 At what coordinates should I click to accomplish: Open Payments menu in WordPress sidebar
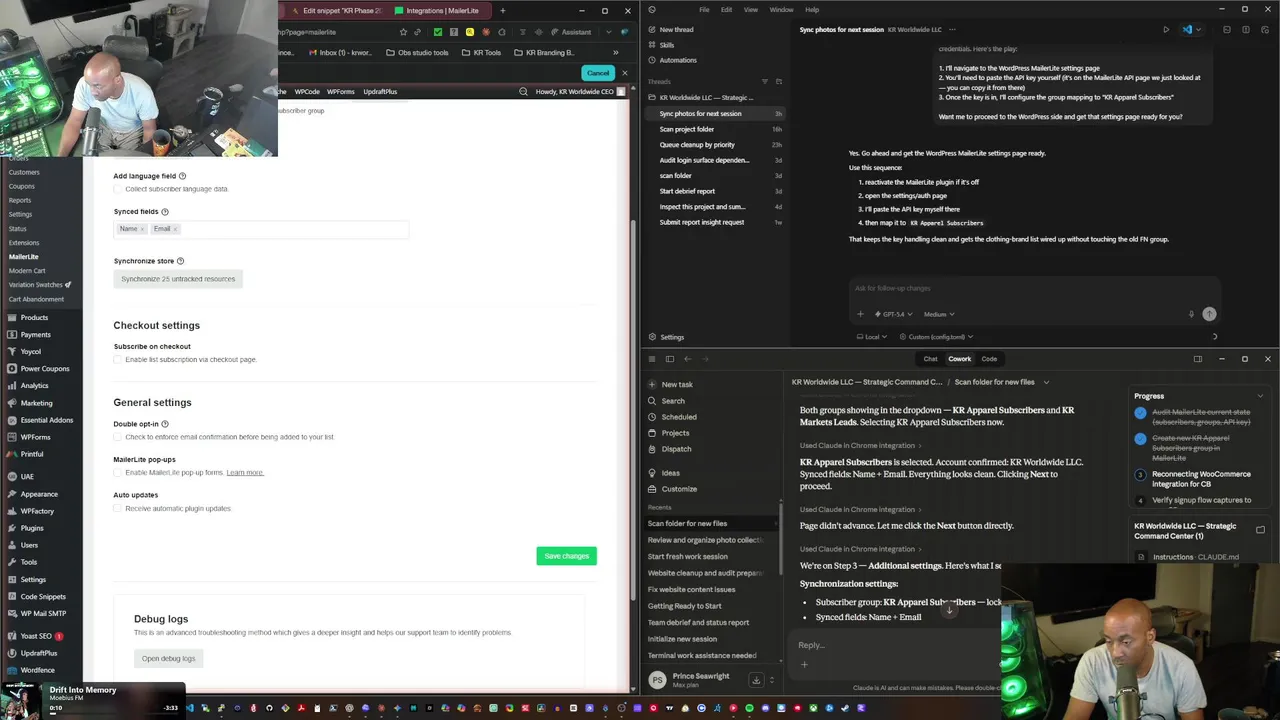pos(35,334)
